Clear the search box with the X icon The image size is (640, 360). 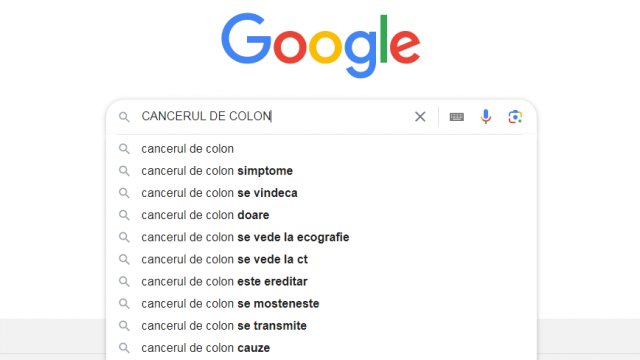pos(420,117)
